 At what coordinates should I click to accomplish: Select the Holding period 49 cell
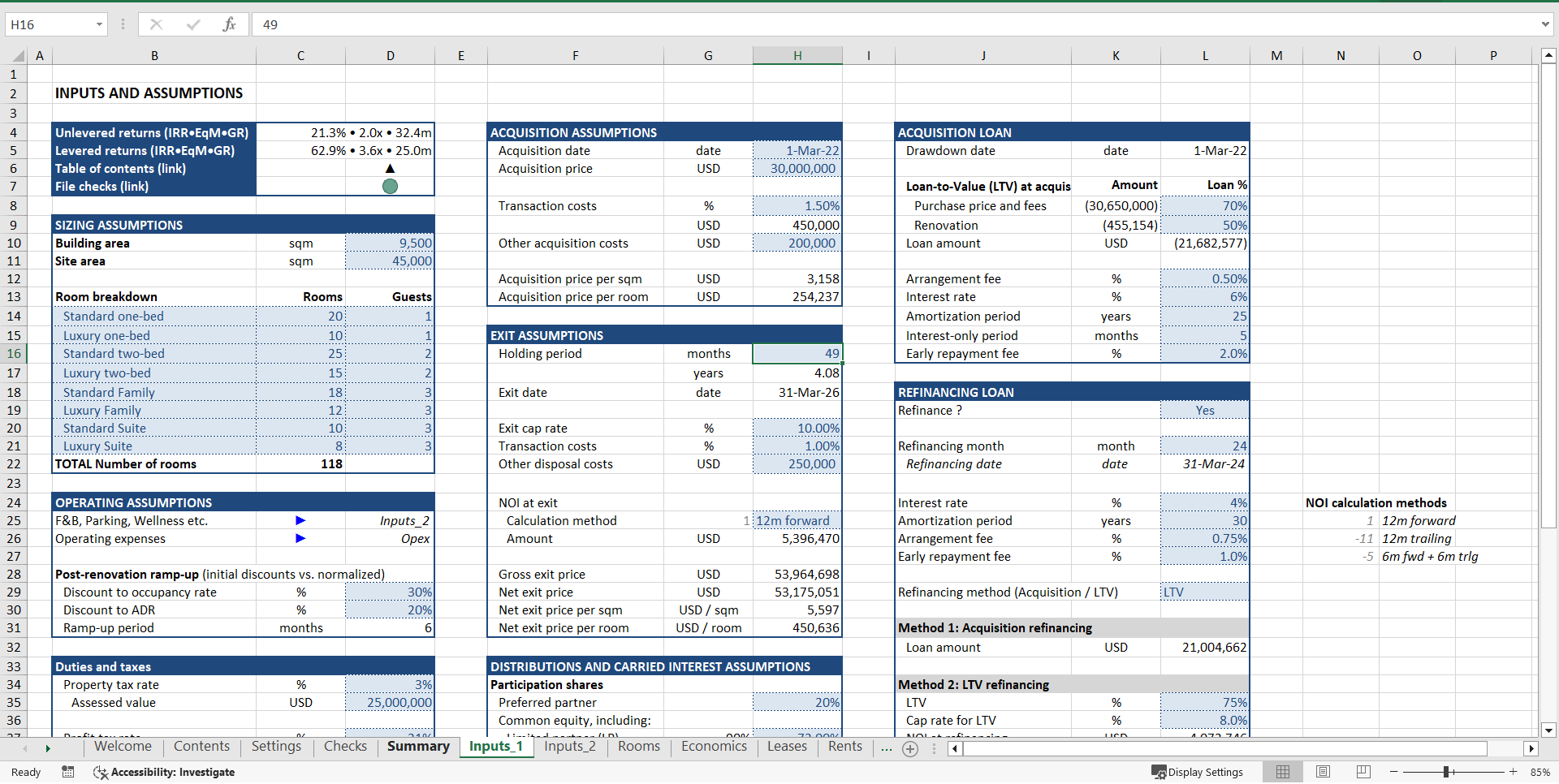point(797,354)
